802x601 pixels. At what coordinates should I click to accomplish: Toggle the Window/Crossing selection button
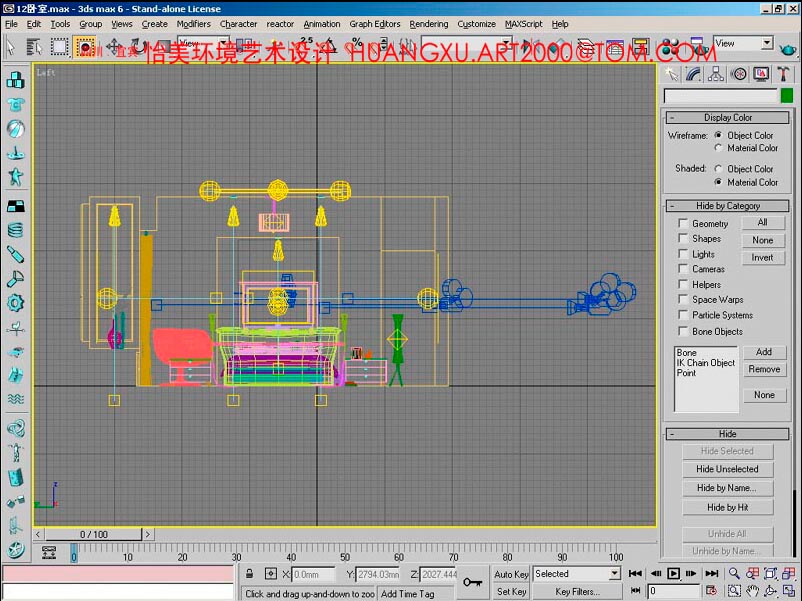pos(84,47)
